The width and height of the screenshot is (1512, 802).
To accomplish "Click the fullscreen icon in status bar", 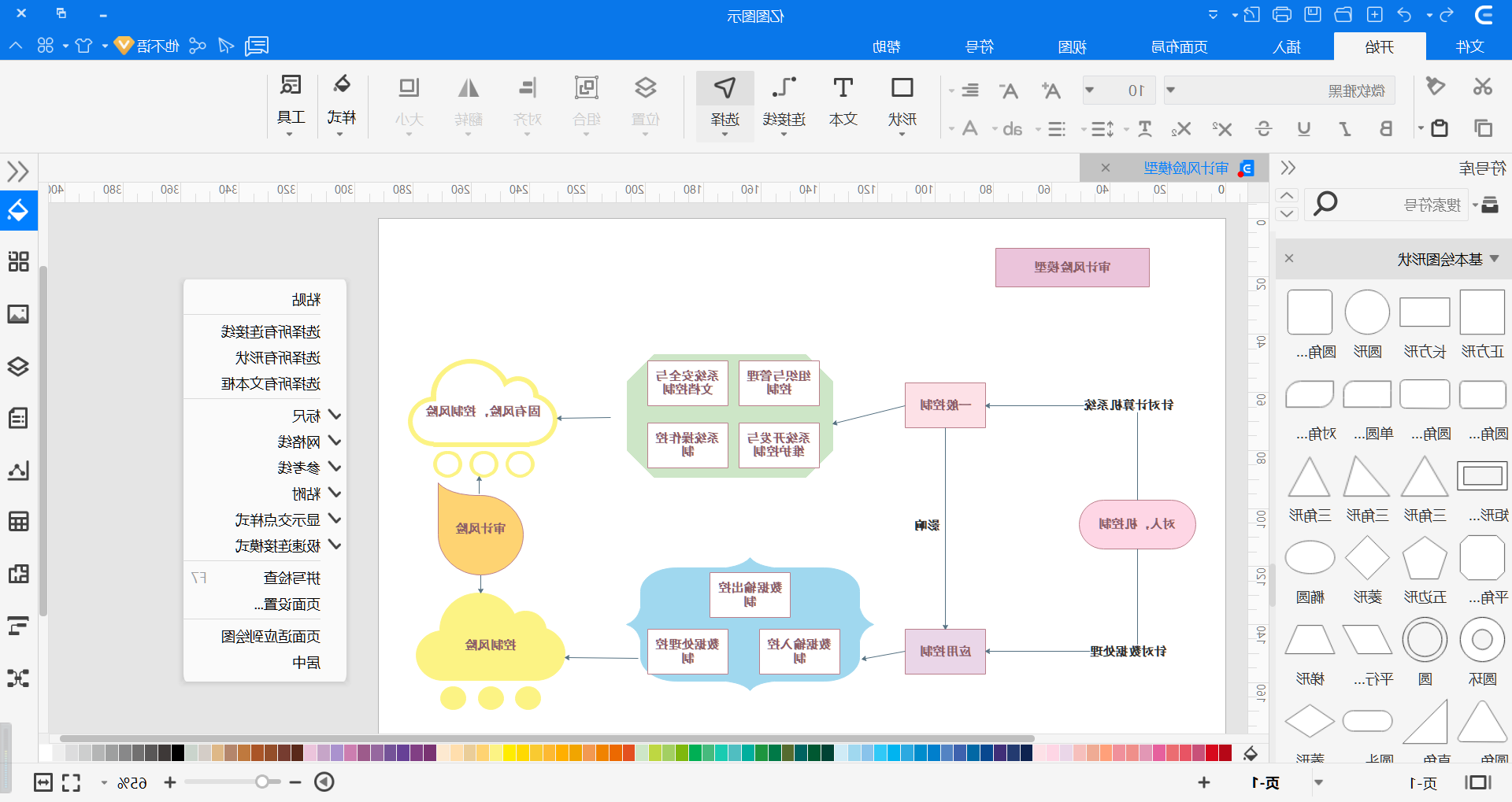I will coord(71,782).
